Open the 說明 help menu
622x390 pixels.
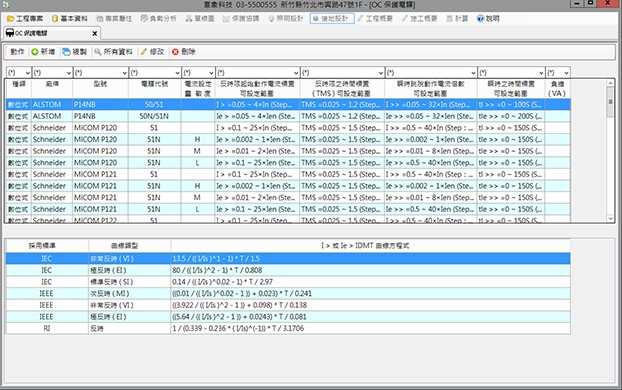[488, 19]
